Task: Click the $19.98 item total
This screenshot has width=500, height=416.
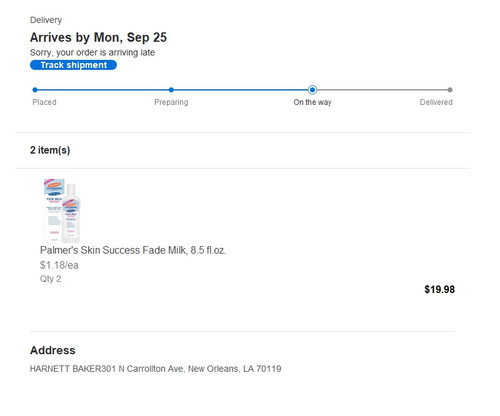Action: point(439,289)
